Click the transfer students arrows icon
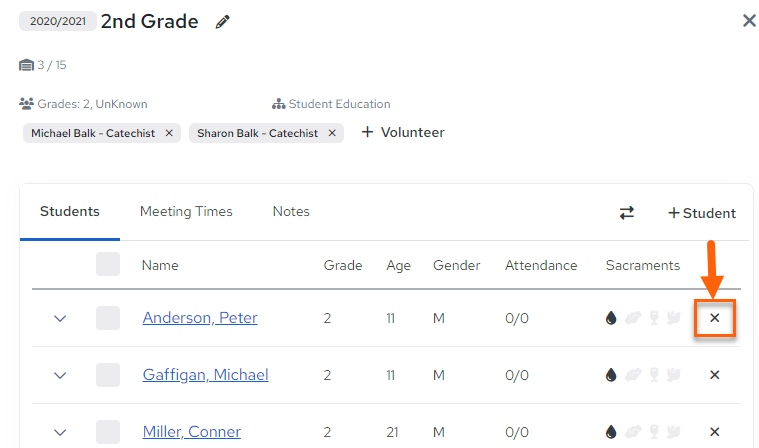The width and height of the screenshot is (759, 448). (x=627, y=213)
